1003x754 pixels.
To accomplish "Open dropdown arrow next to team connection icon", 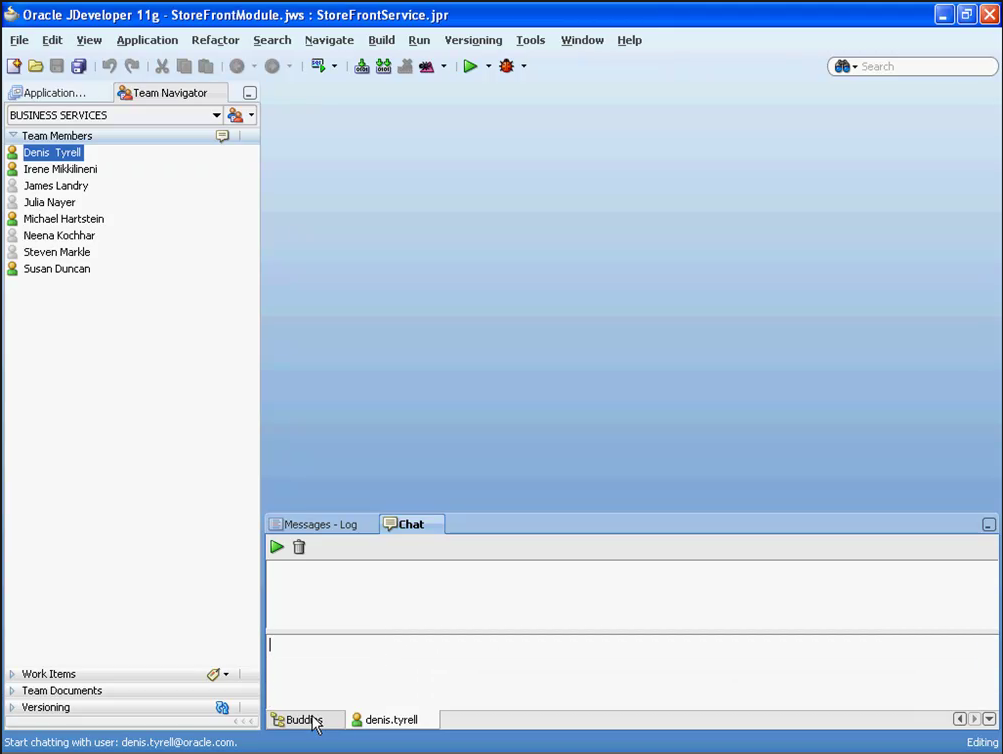I will (x=251, y=115).
